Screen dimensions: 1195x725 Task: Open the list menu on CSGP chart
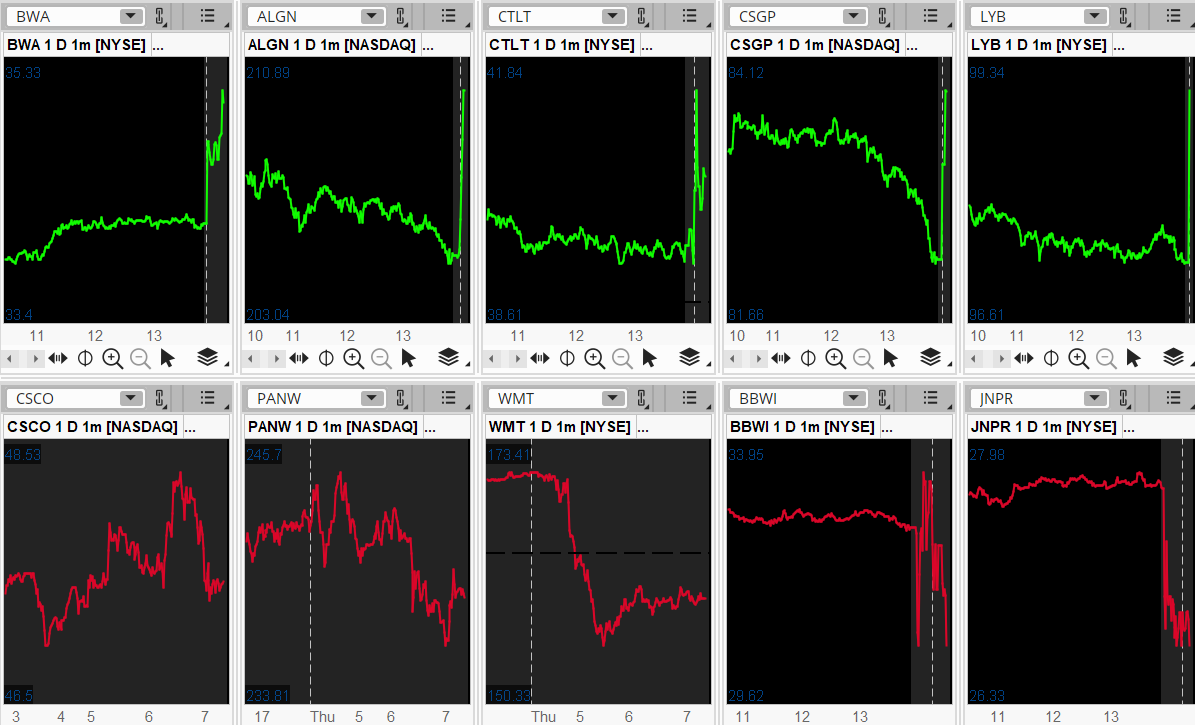(930, 16)
